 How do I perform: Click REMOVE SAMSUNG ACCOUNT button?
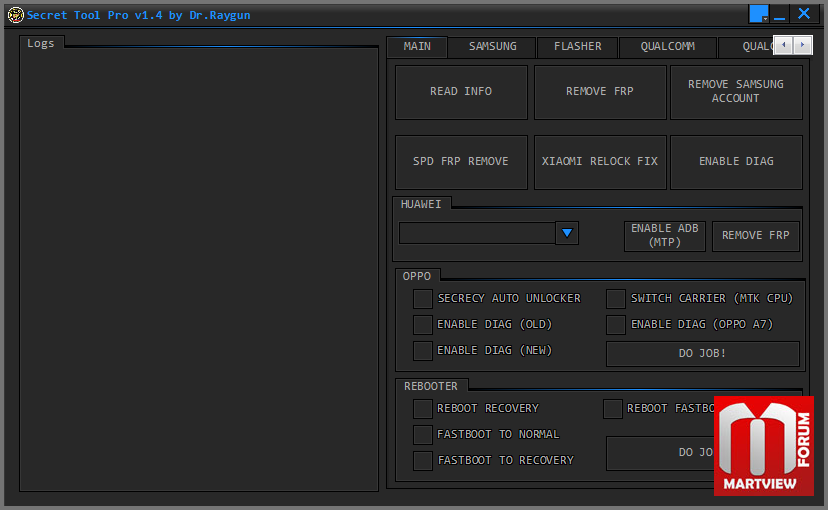coord(736,92)
